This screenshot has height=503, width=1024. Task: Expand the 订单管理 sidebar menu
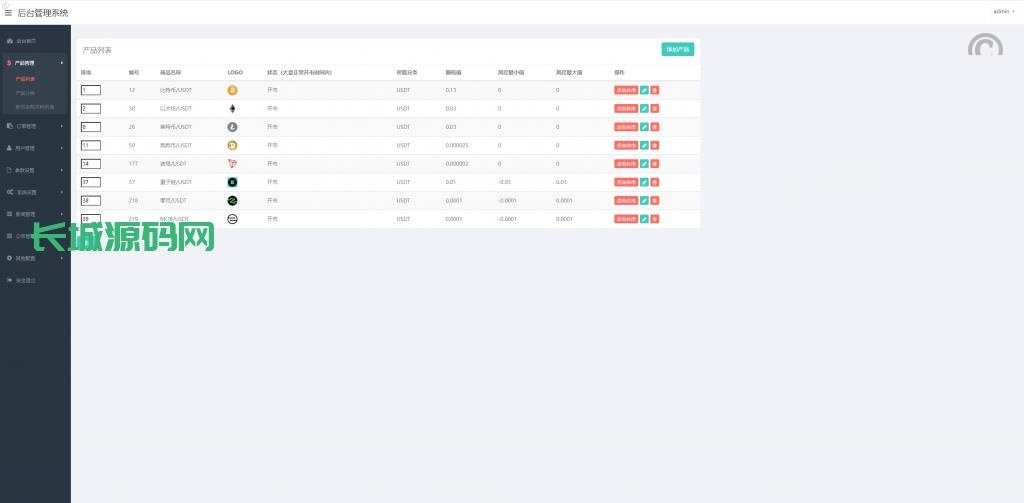pyautogui.click(x=28, y=126)
